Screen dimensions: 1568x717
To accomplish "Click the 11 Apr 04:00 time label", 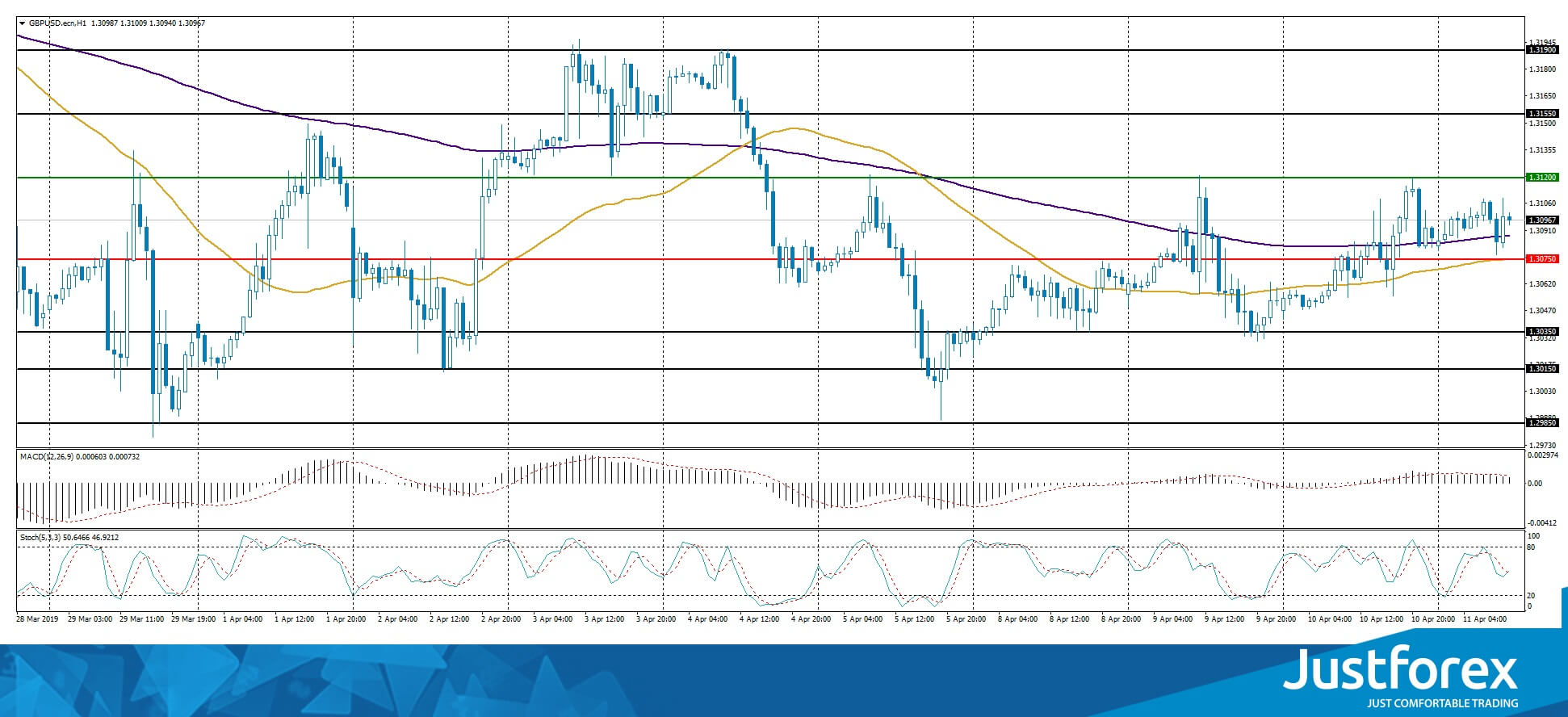I will [1485, 619].
